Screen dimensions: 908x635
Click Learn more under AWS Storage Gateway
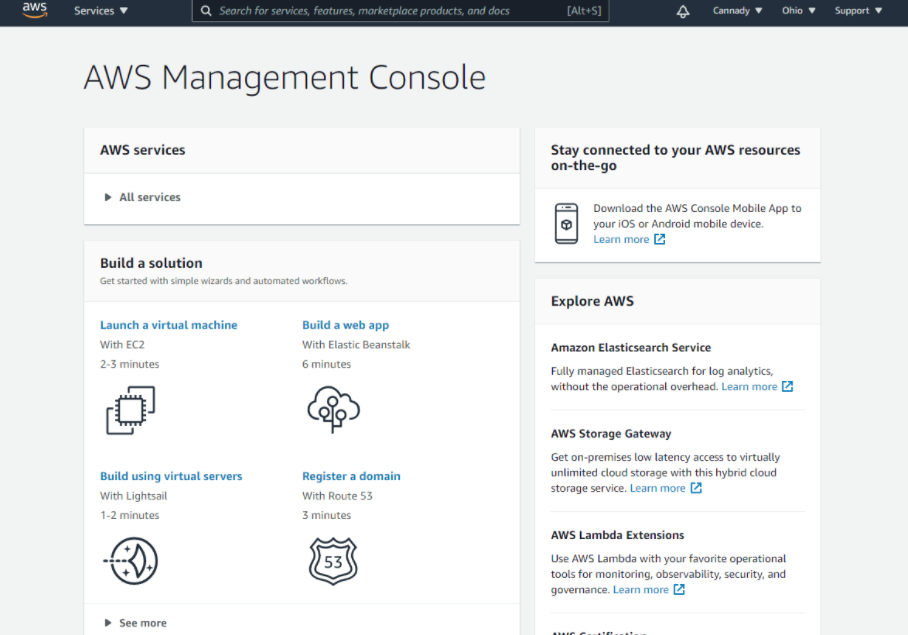(657, 488)
